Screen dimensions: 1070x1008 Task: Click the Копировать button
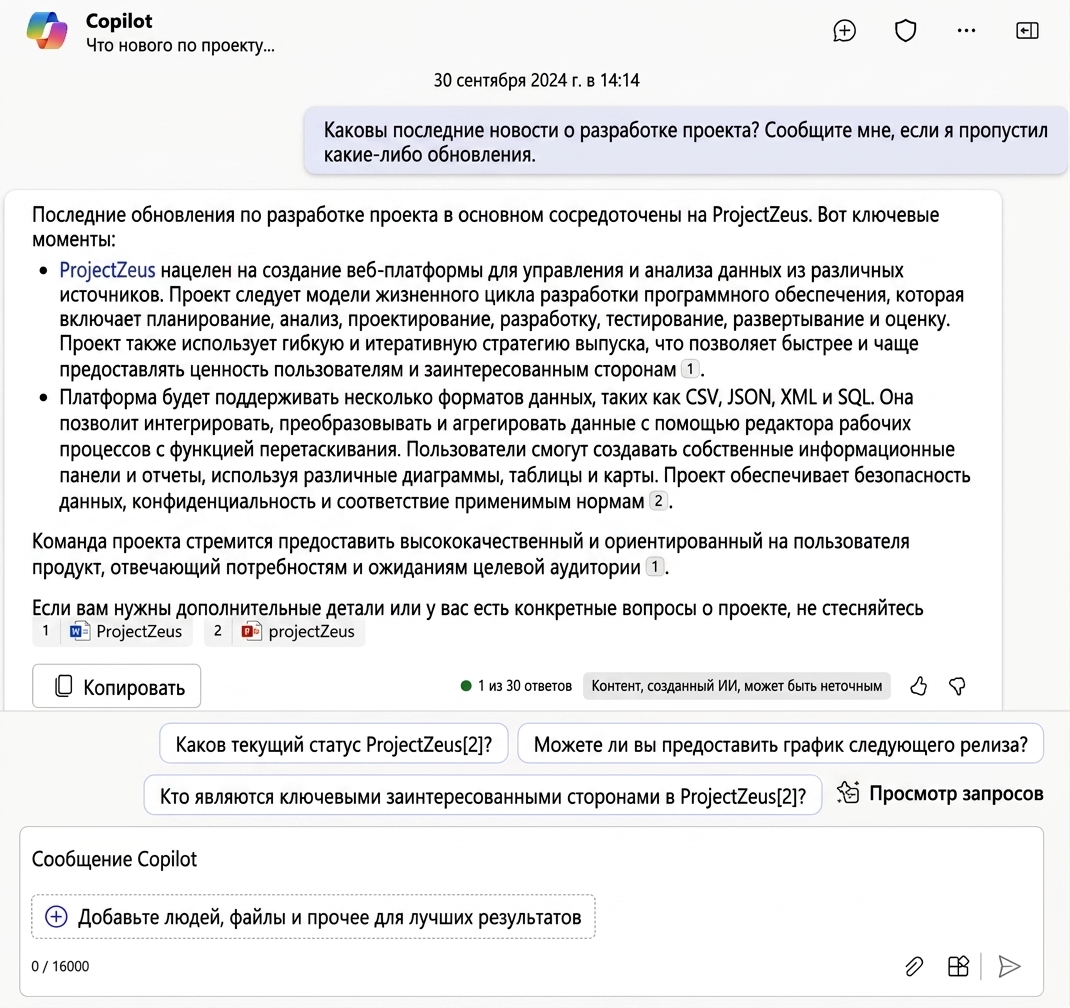[x=117, y=686]
